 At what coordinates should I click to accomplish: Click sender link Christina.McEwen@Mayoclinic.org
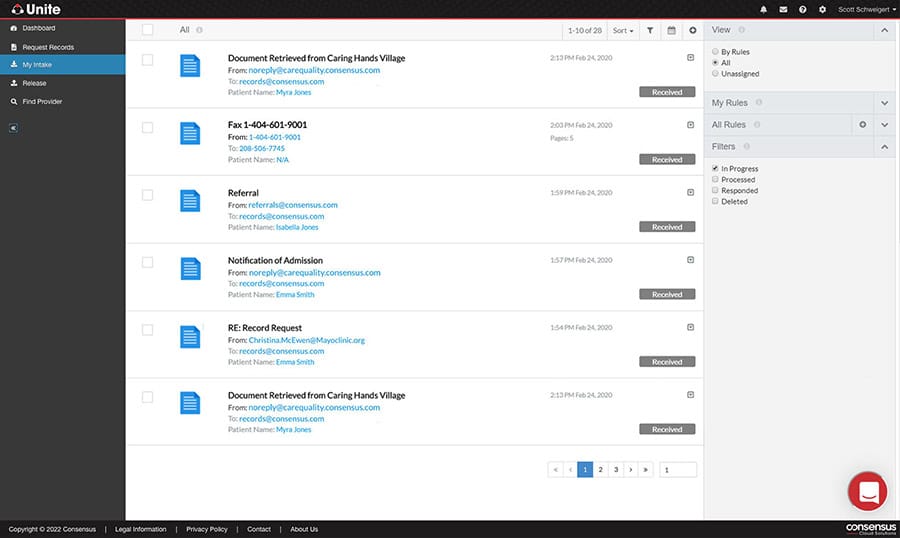tap(307, 340)
